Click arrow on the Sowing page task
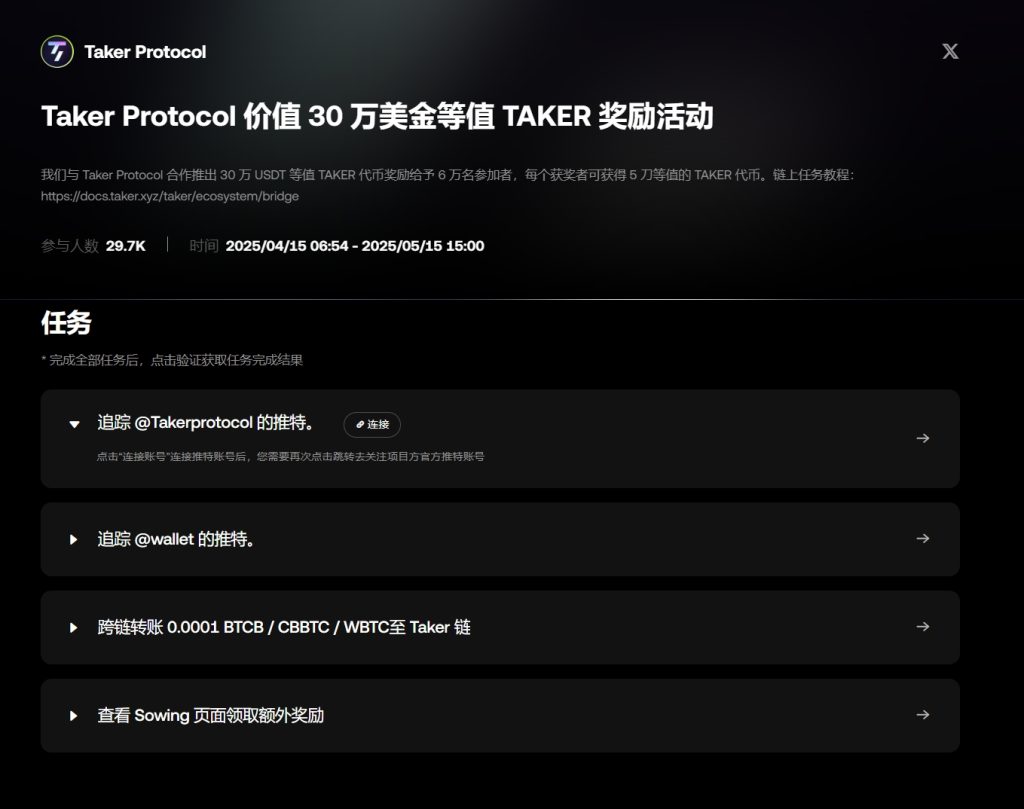 [923, 715]
